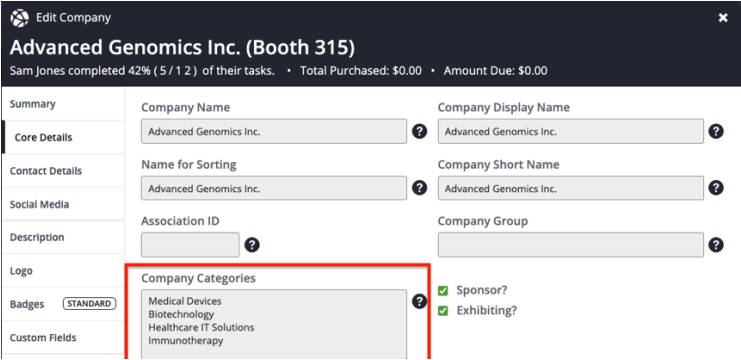Screen dimensions: 741x360
Task: Toggle the Sponsor? checkbox
Action: [443, 291]
